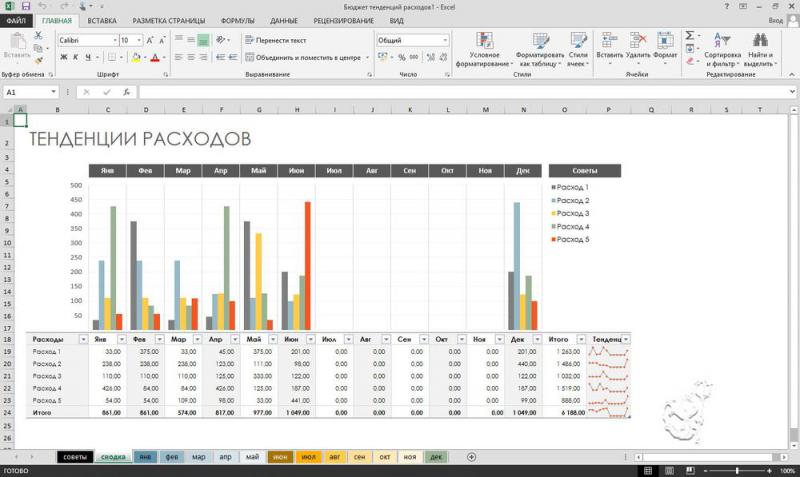Viewport: 800px width, 477px height.
Task: Open the 'июн' worksheet tab
Action: pos(281,457)
